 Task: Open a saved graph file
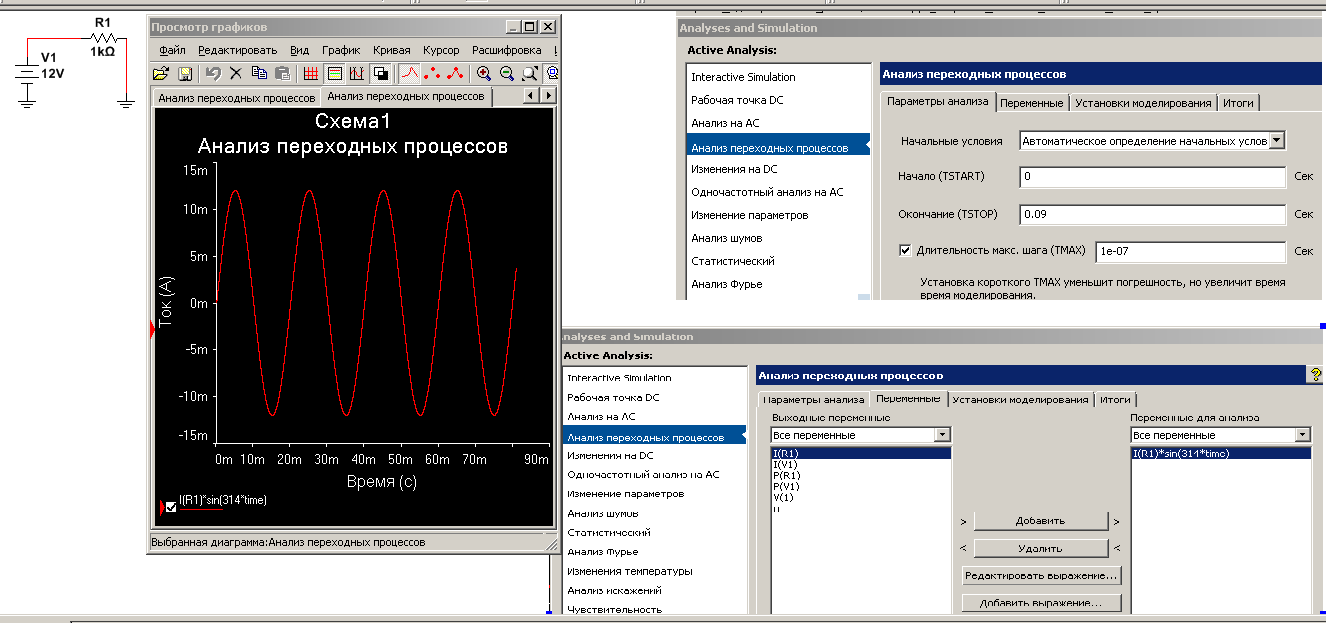tap(161, 72)
